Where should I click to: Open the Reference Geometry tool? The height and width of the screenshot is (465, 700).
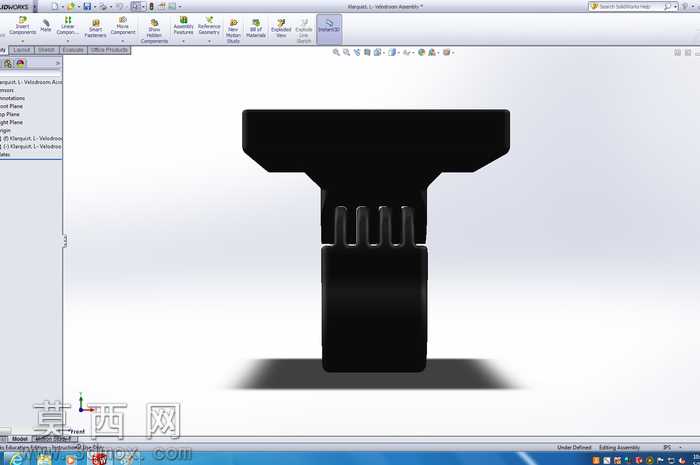(209, 25)
